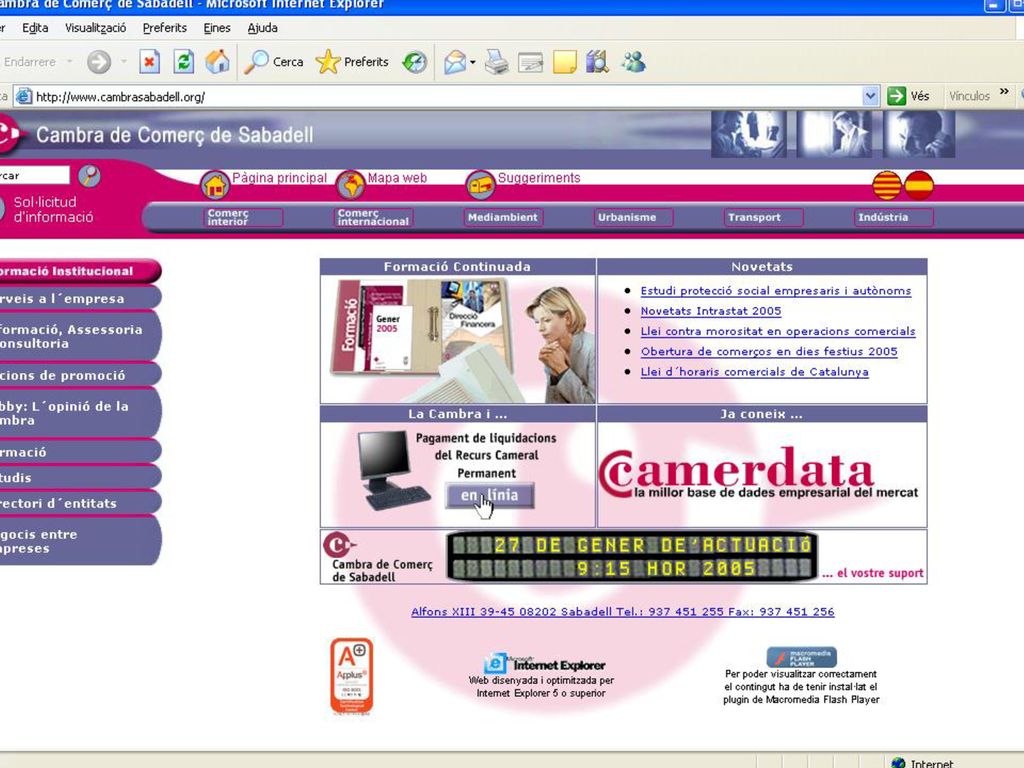Click the Mapa web globe icon
The width and height of the screenshot is (1024, 768).
tap(351, 185)
